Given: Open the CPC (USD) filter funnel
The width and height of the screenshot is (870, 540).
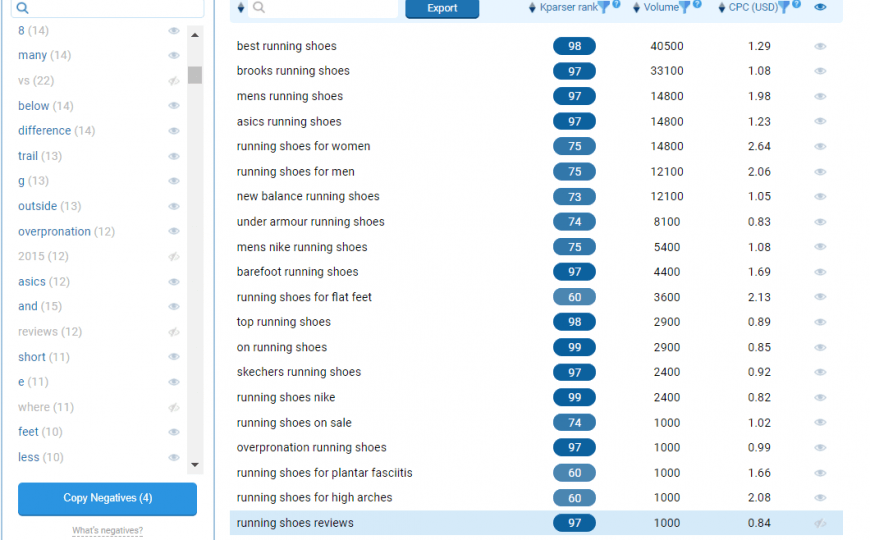Looking at the screenshot, I should 784,7.
